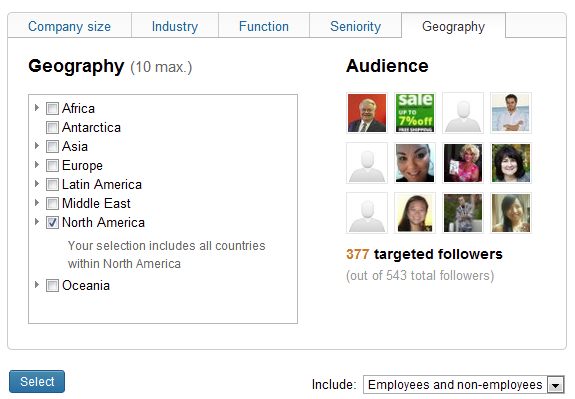
Task: Click the green sale 7% off thumbnail
Action: [x=415, y=113]
